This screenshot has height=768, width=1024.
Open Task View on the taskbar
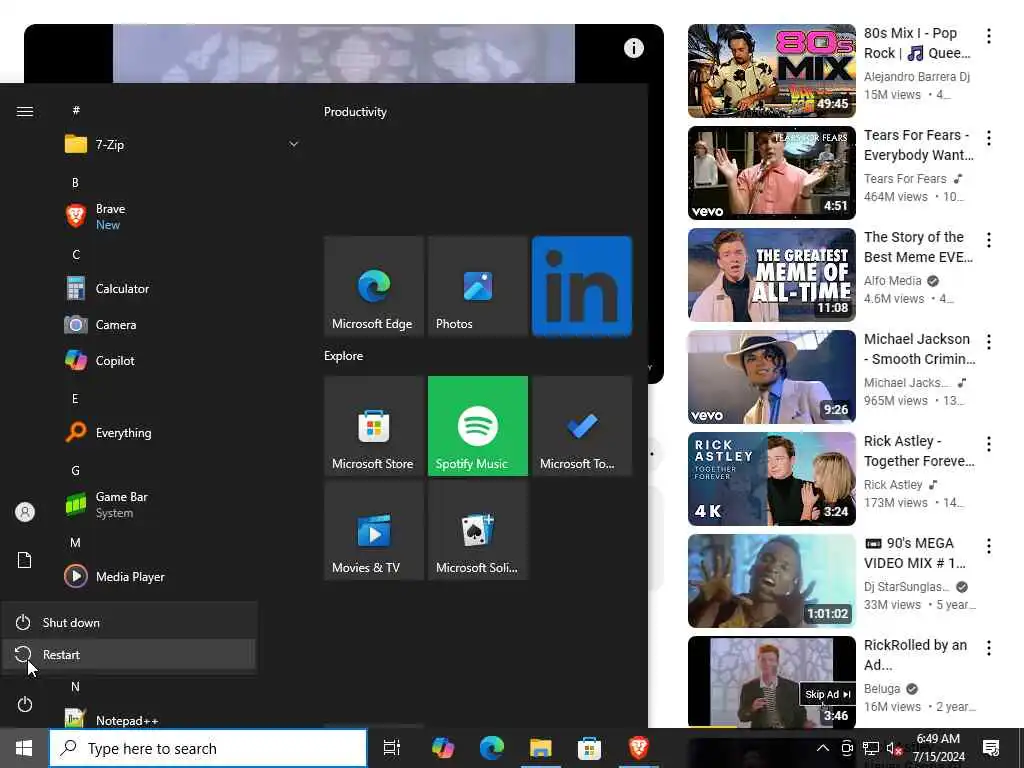click(x=392, y=748)
